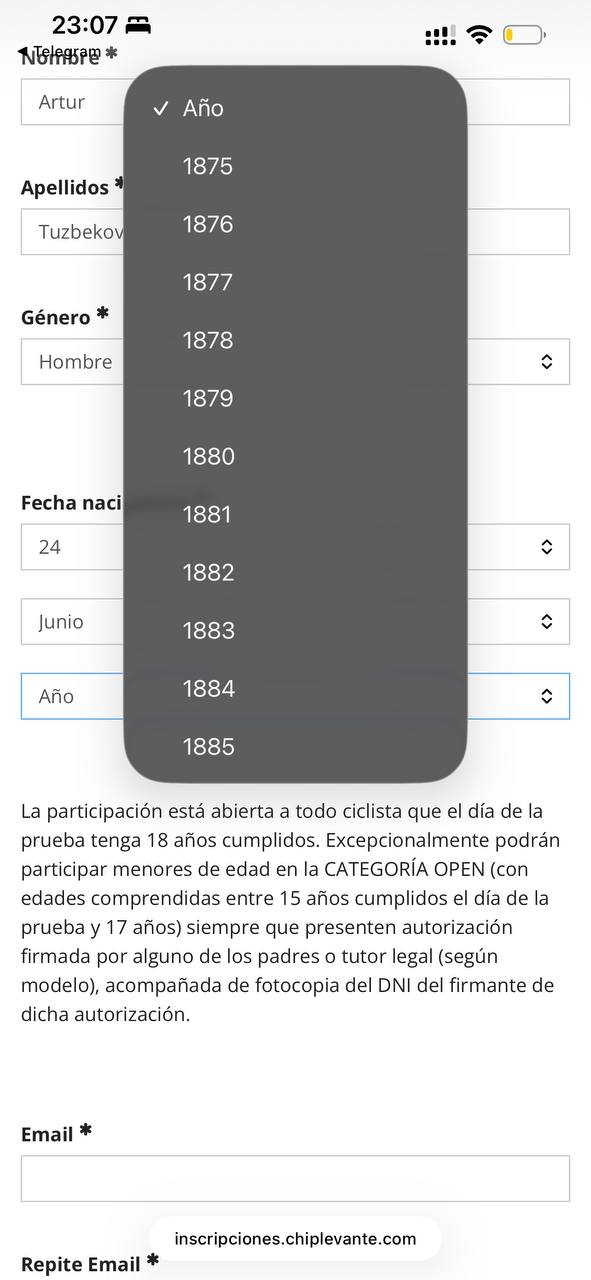Screen dimensions: 591x1280
Task: Choose year 1875 from the list
Action: (x=295, y=166)
